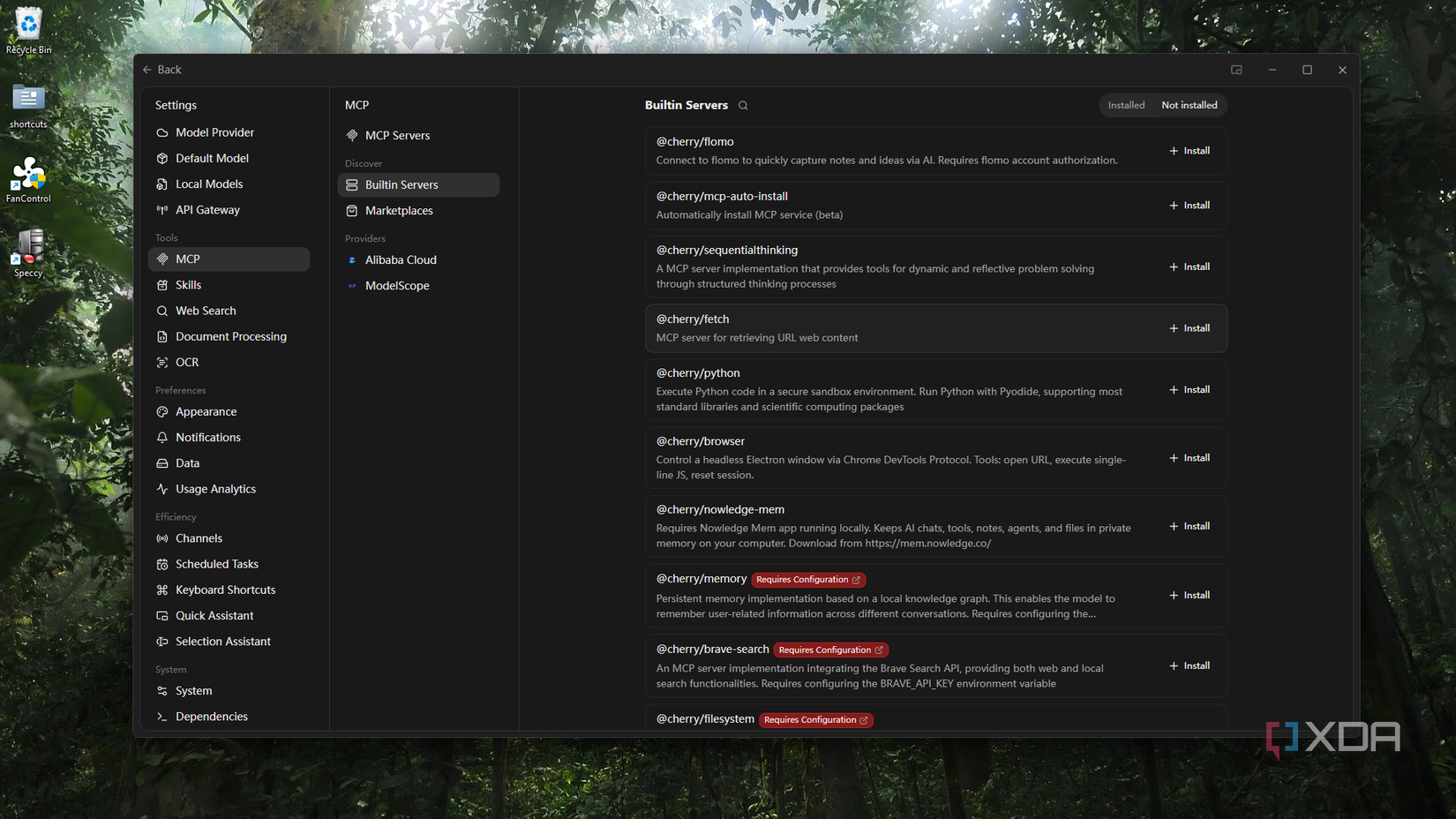Install @cherry/memory server
1456x819 pixels.
(1190, 596)
